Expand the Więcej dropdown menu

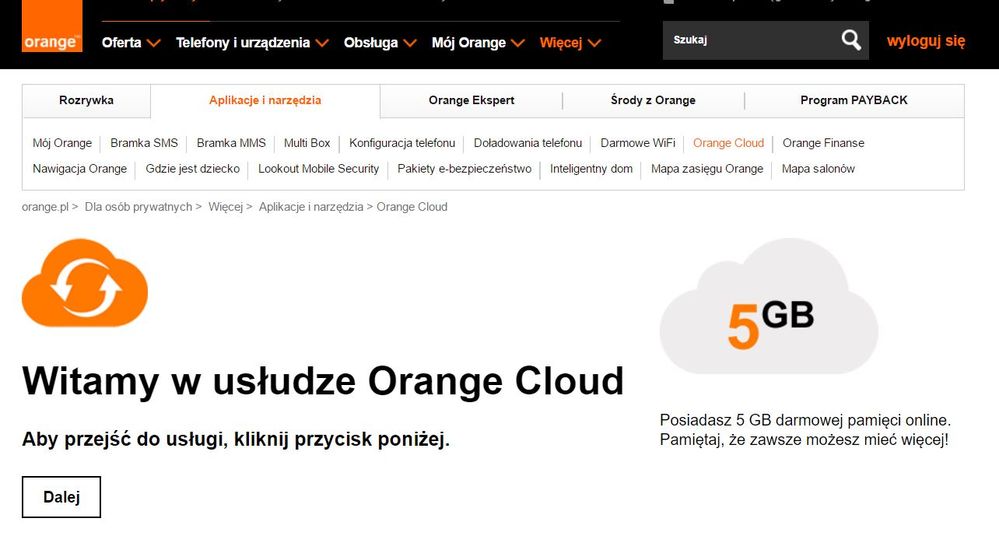(570, 43)
